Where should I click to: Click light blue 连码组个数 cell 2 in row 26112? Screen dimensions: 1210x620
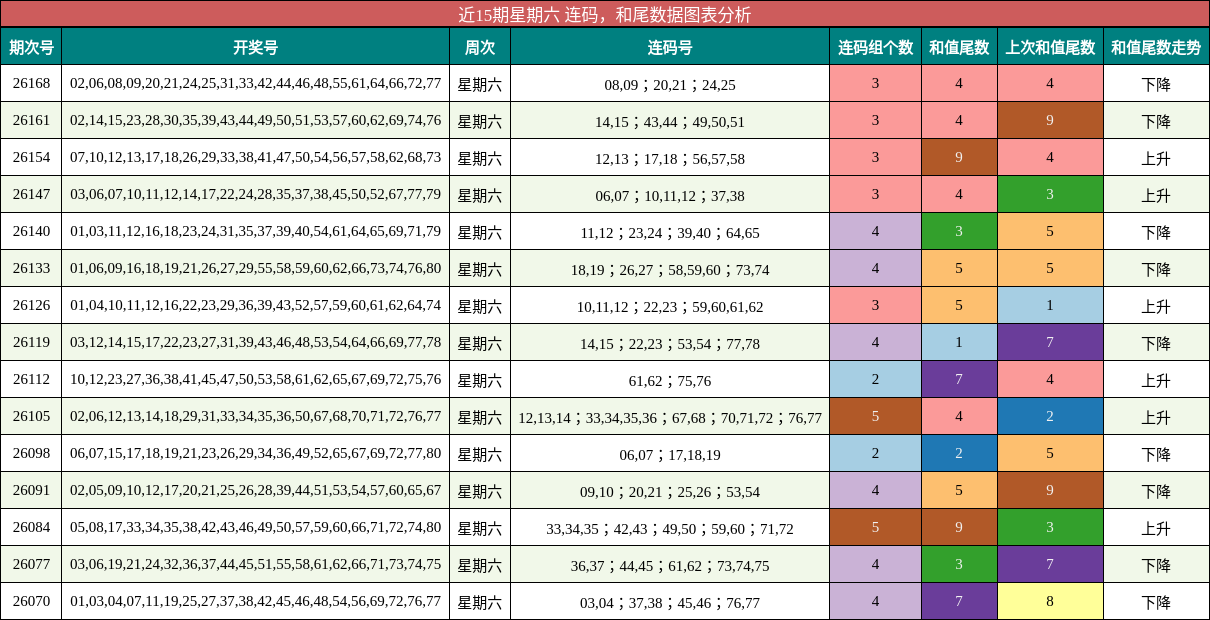875,379
